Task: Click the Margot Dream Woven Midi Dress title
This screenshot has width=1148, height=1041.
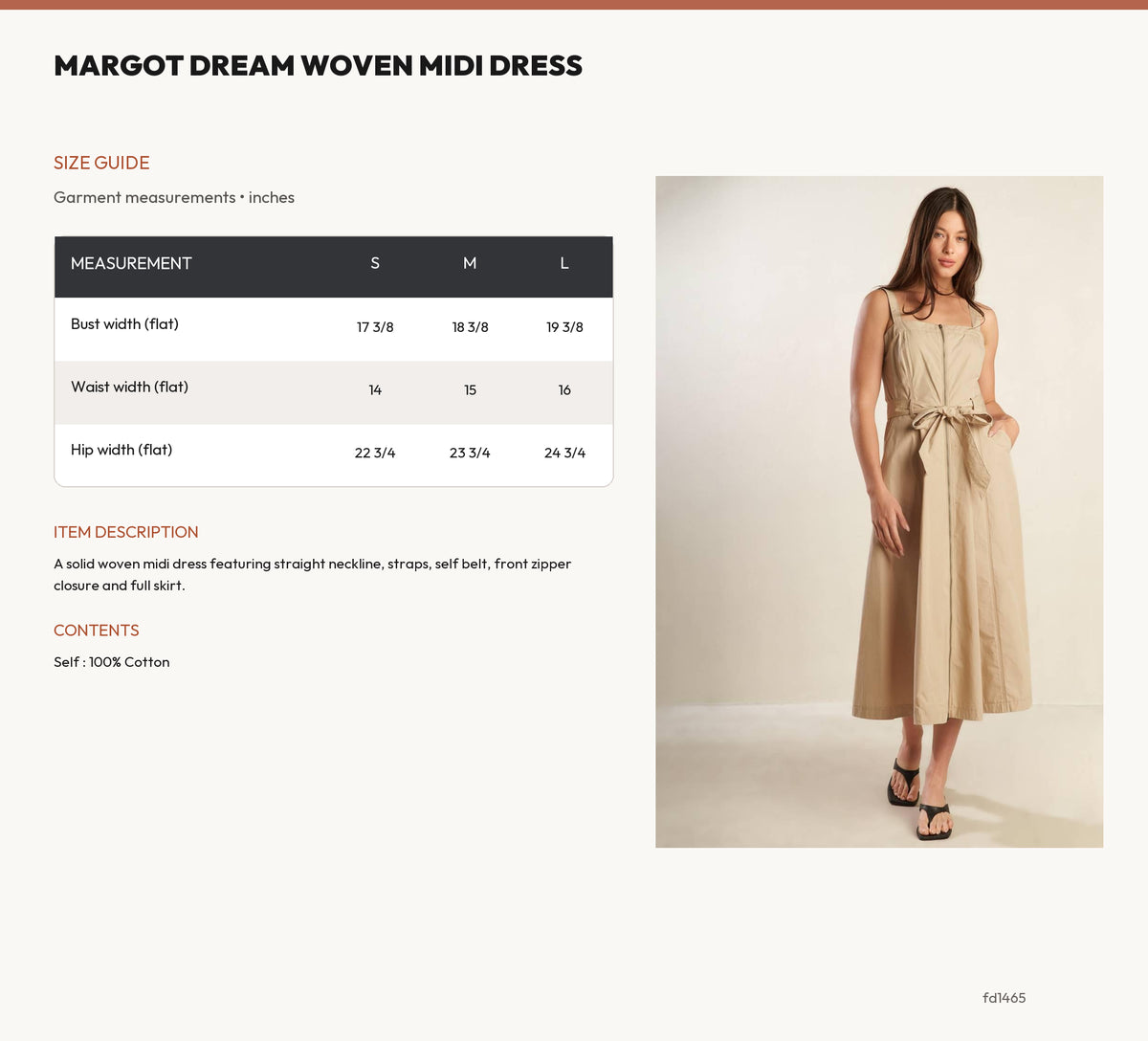Action: tap(318, 66)
